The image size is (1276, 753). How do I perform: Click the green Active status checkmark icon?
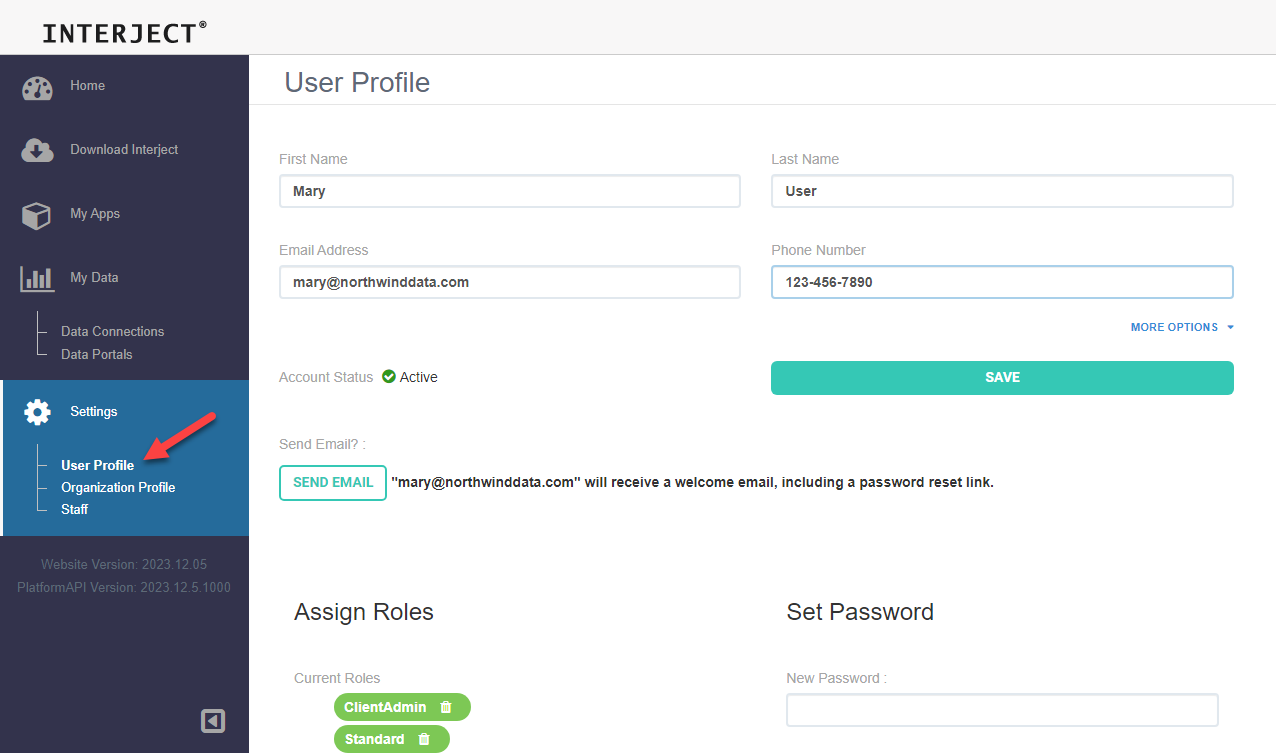(x=389, y=377)
